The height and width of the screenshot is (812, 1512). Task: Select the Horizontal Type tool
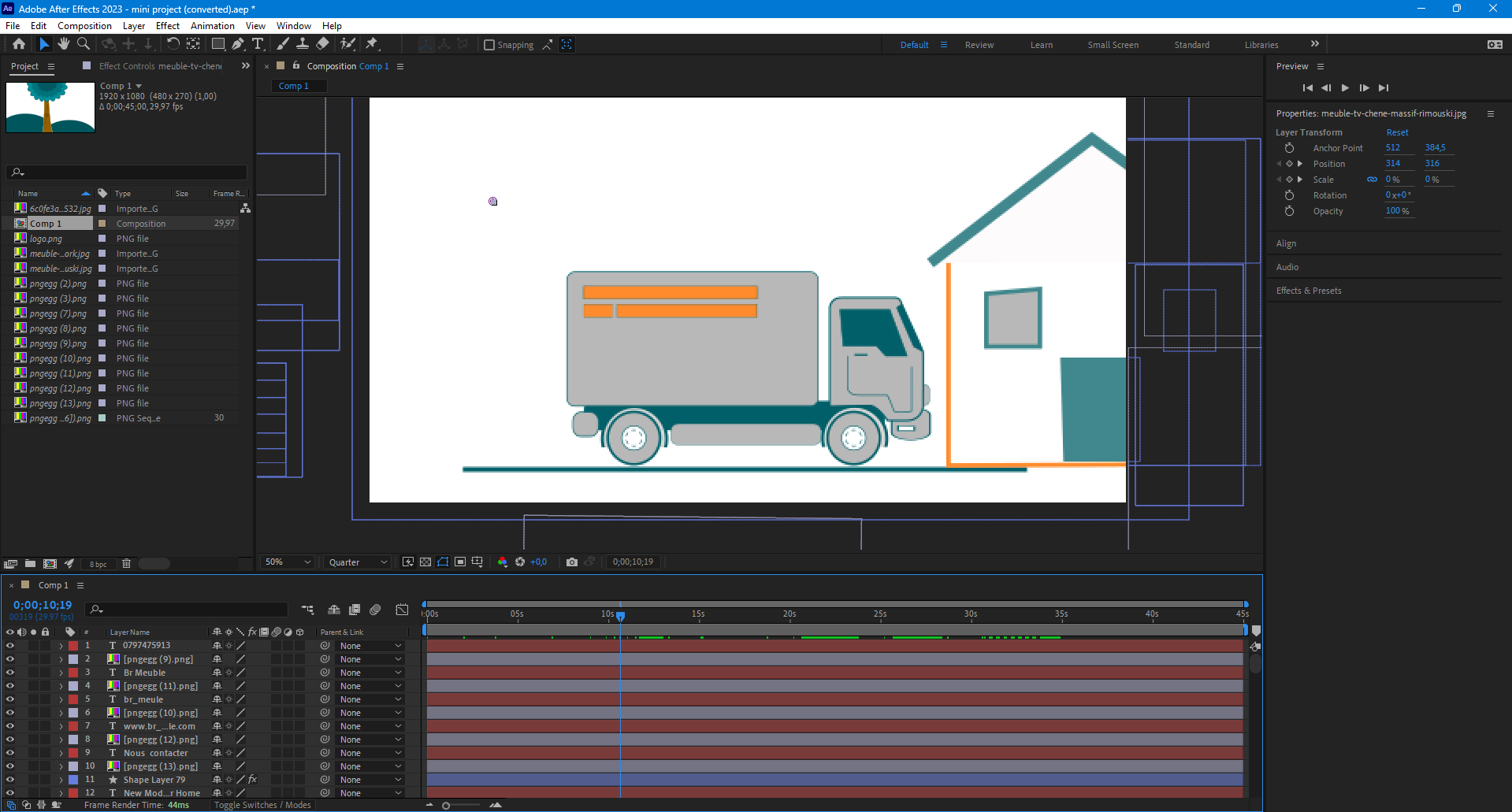(258, 44)
